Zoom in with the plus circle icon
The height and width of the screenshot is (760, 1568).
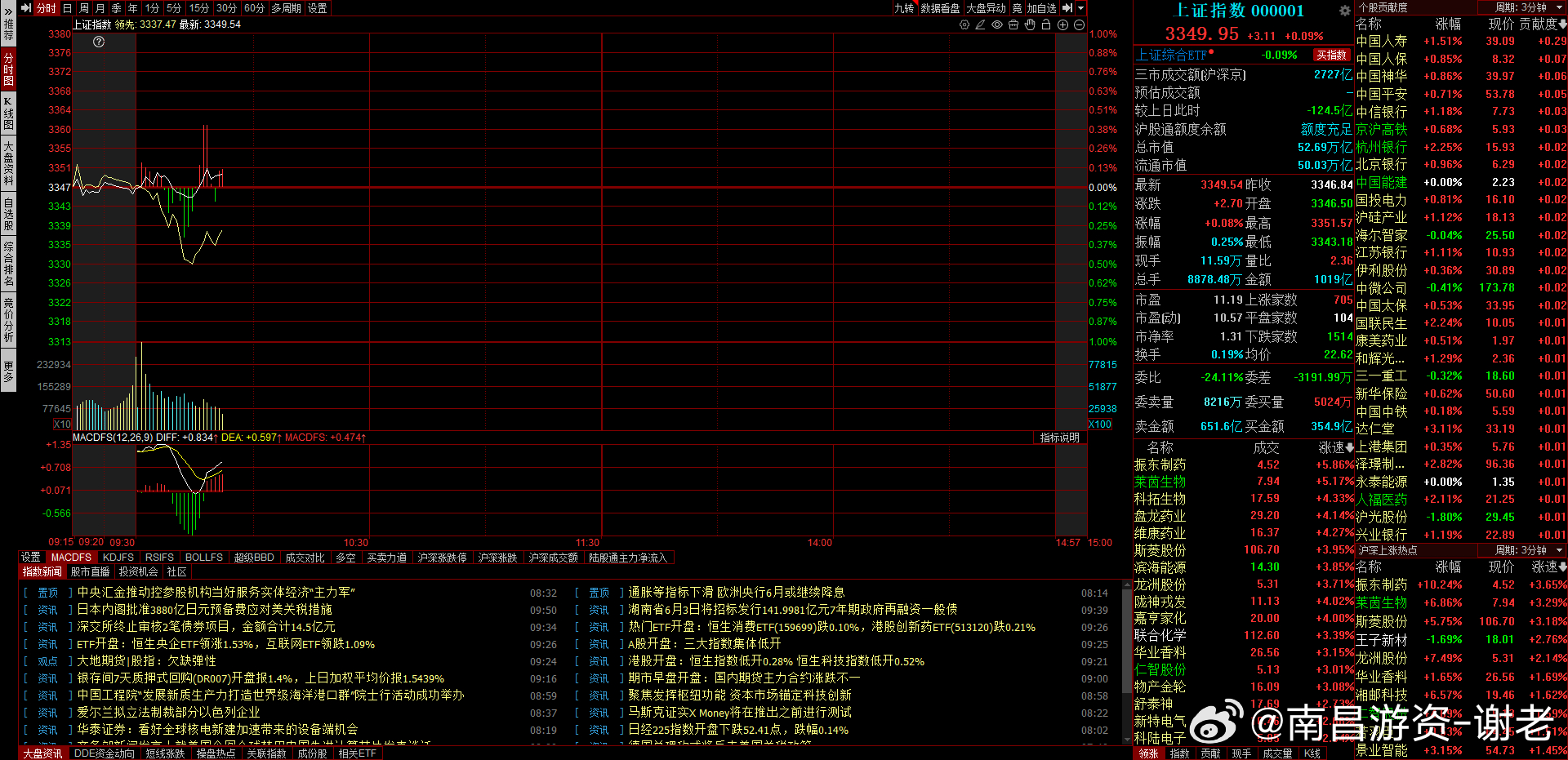click(1062, 25)
